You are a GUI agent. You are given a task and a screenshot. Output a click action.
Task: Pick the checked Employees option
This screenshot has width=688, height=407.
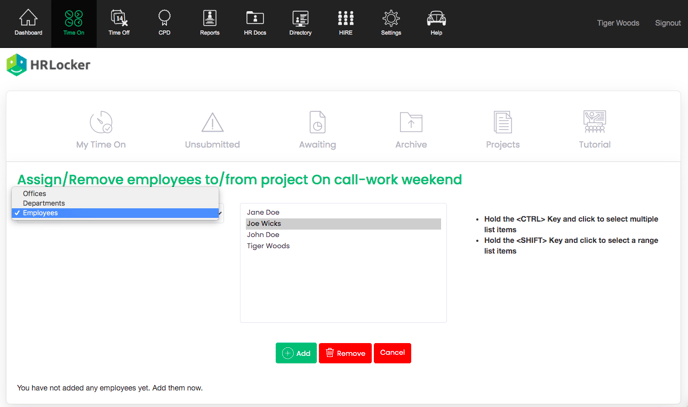40,213
